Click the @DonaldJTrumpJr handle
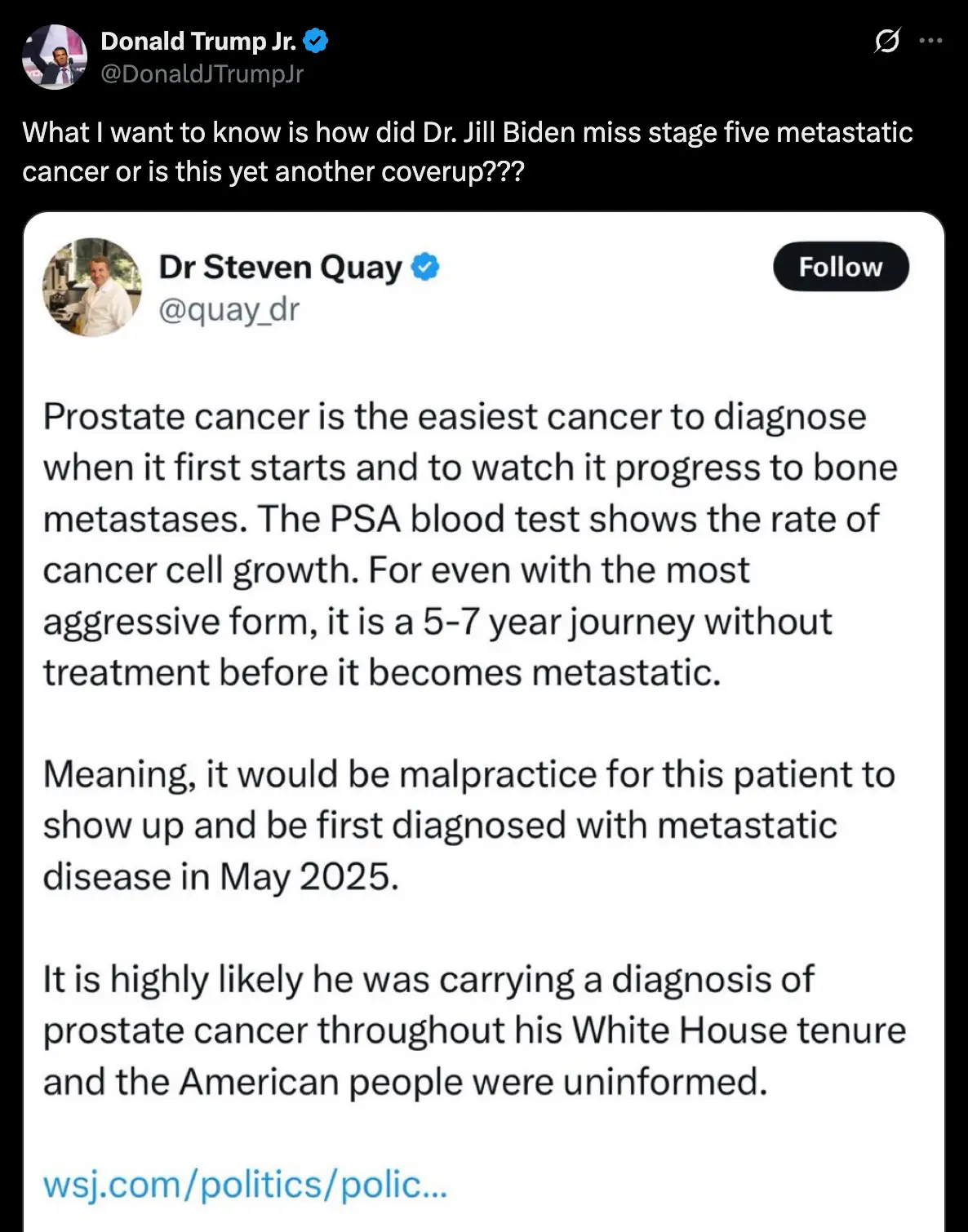 tap(202, 74)
